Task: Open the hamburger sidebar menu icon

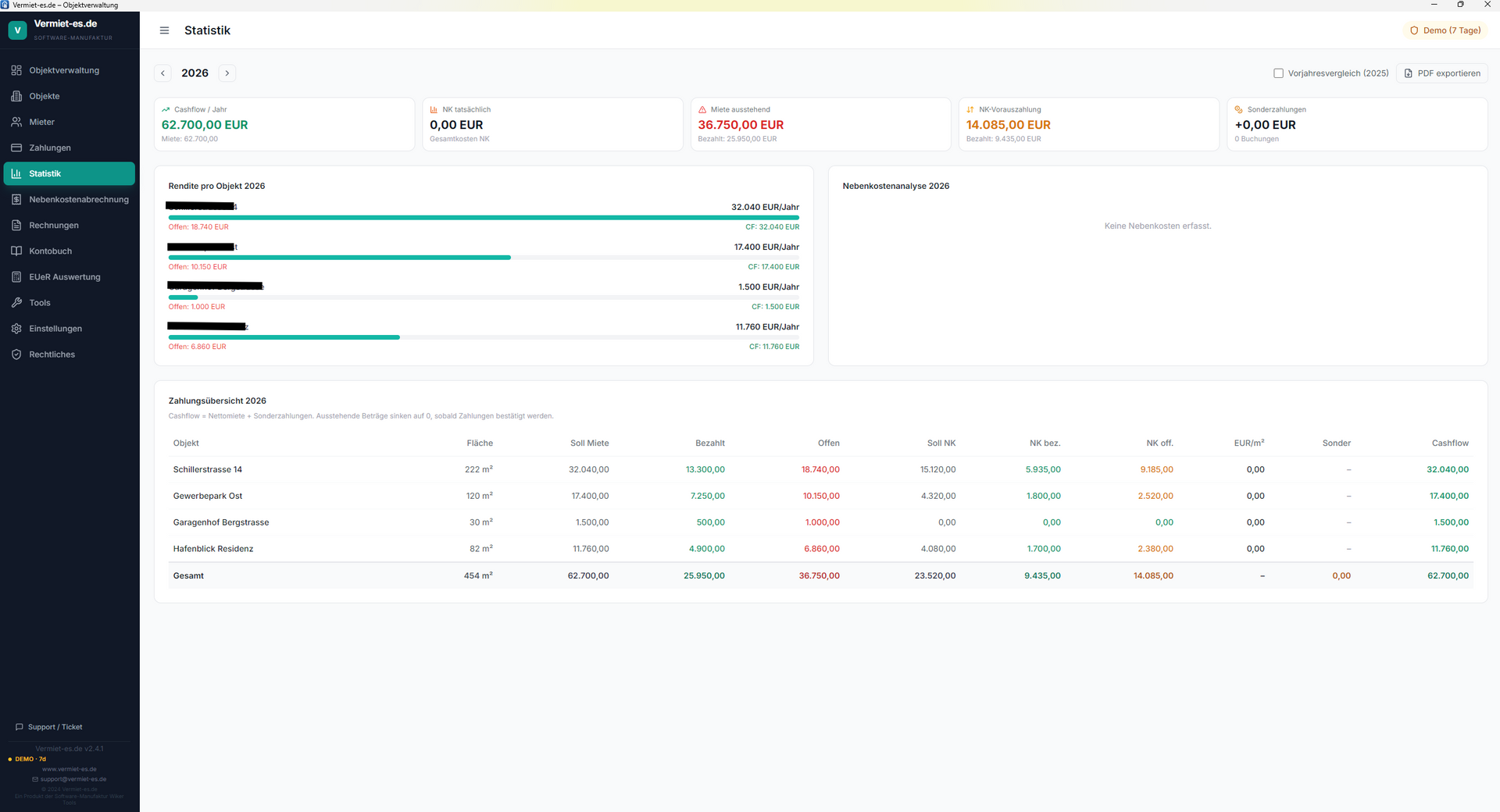Action: pyautogui.click(x=164, y=30)
